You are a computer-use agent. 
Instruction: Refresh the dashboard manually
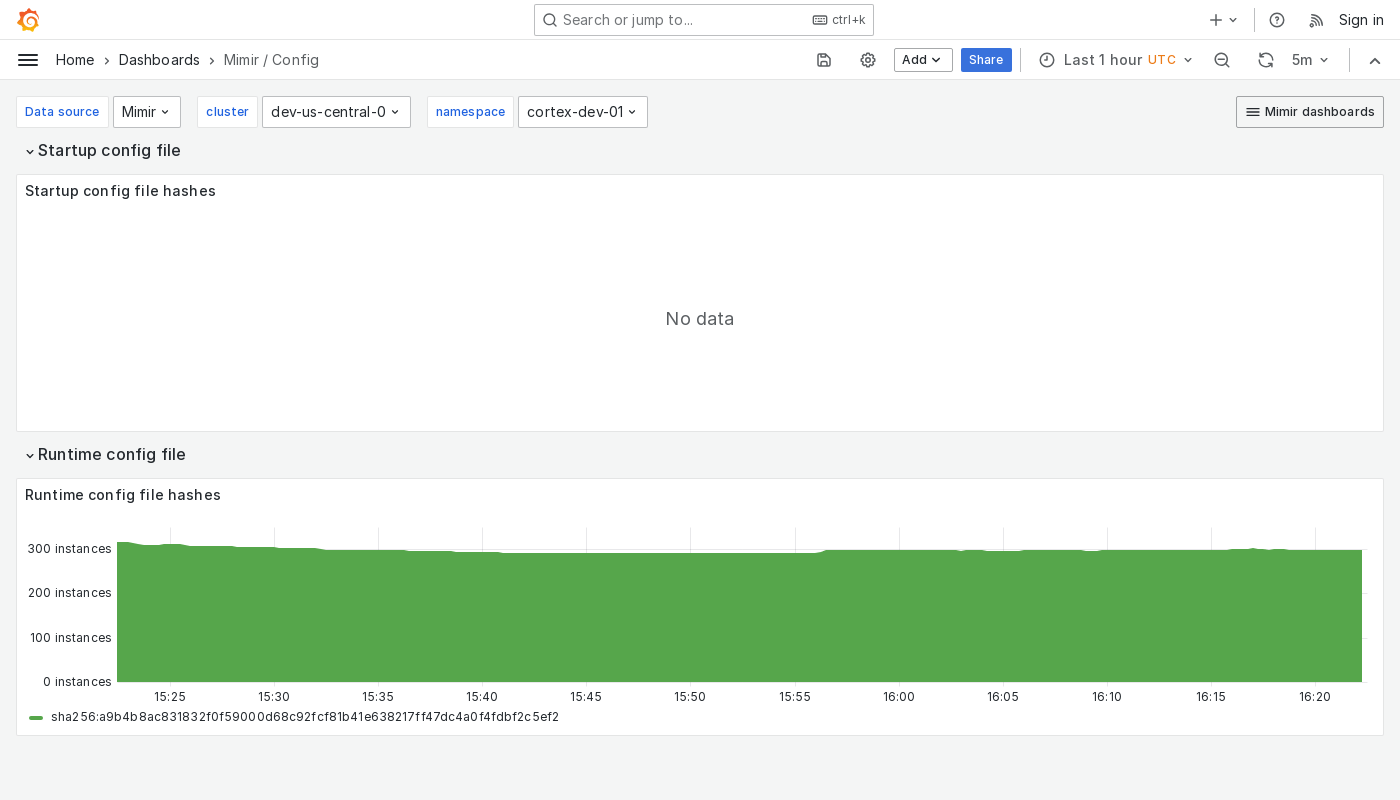coord(1266,60)
